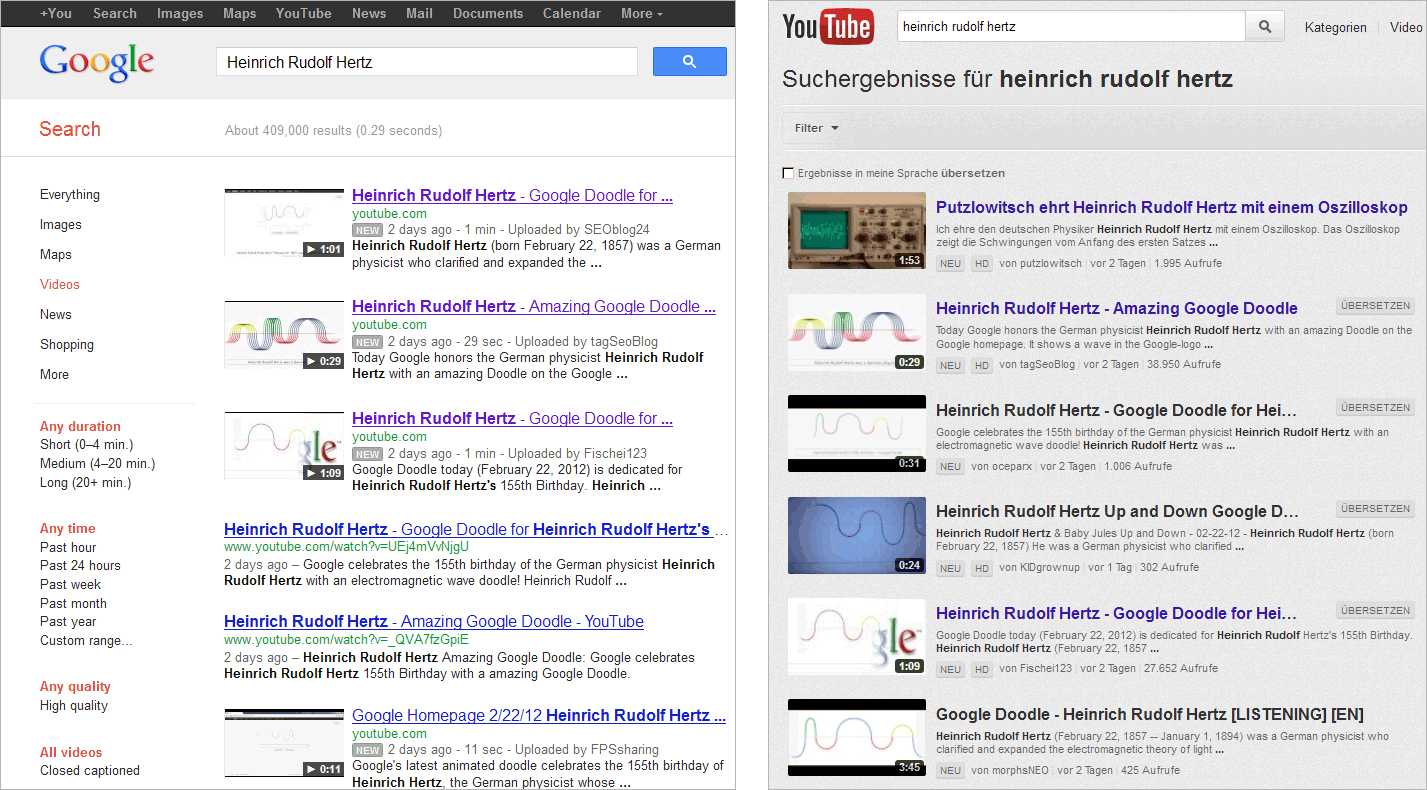Image resolution: width=1427 pixels, height=790 pixels.
Task: Filter results to 'Past week'
Action: (x=71, y=584)
